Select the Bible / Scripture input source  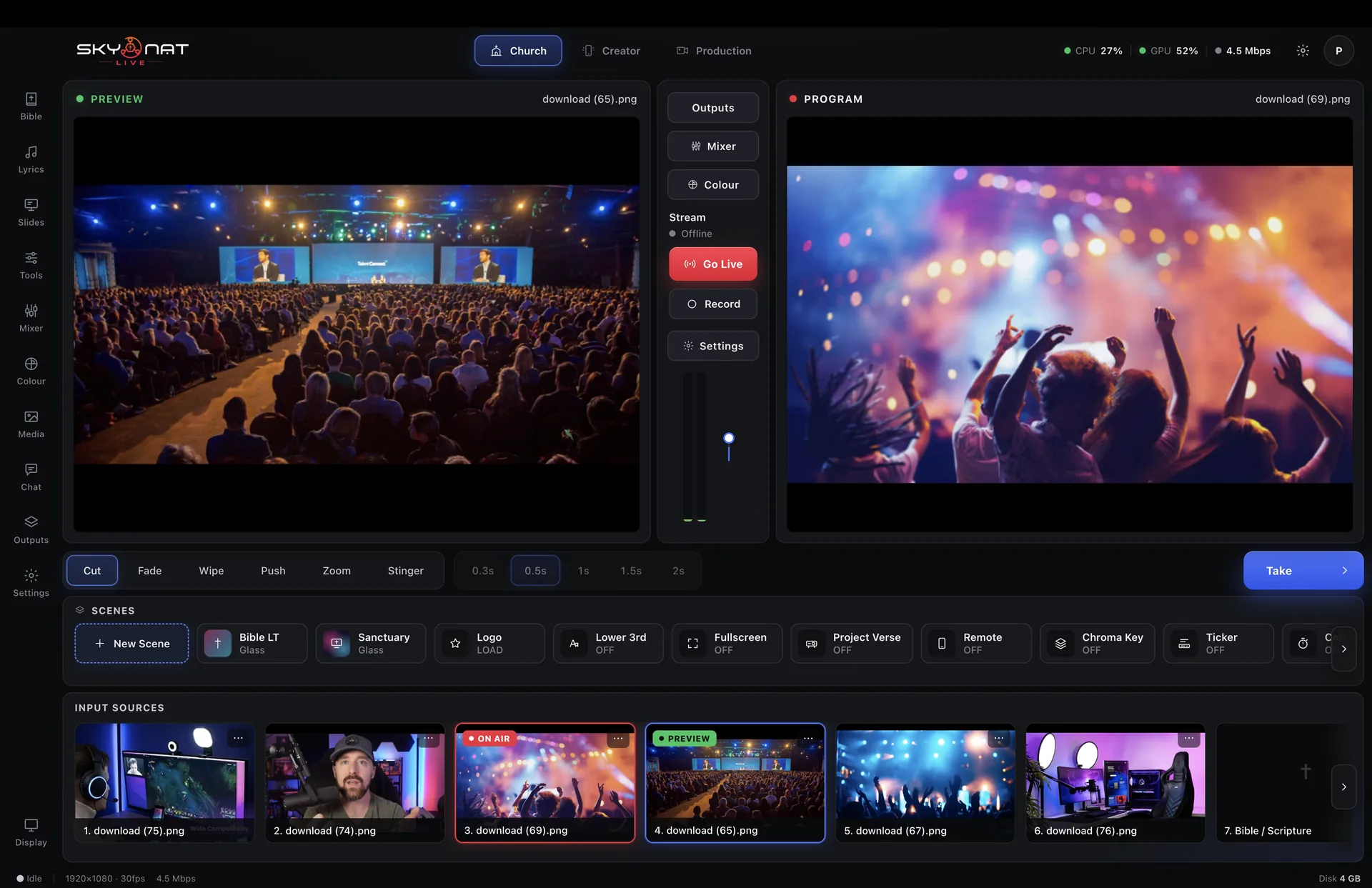[x=1283, y=782]
